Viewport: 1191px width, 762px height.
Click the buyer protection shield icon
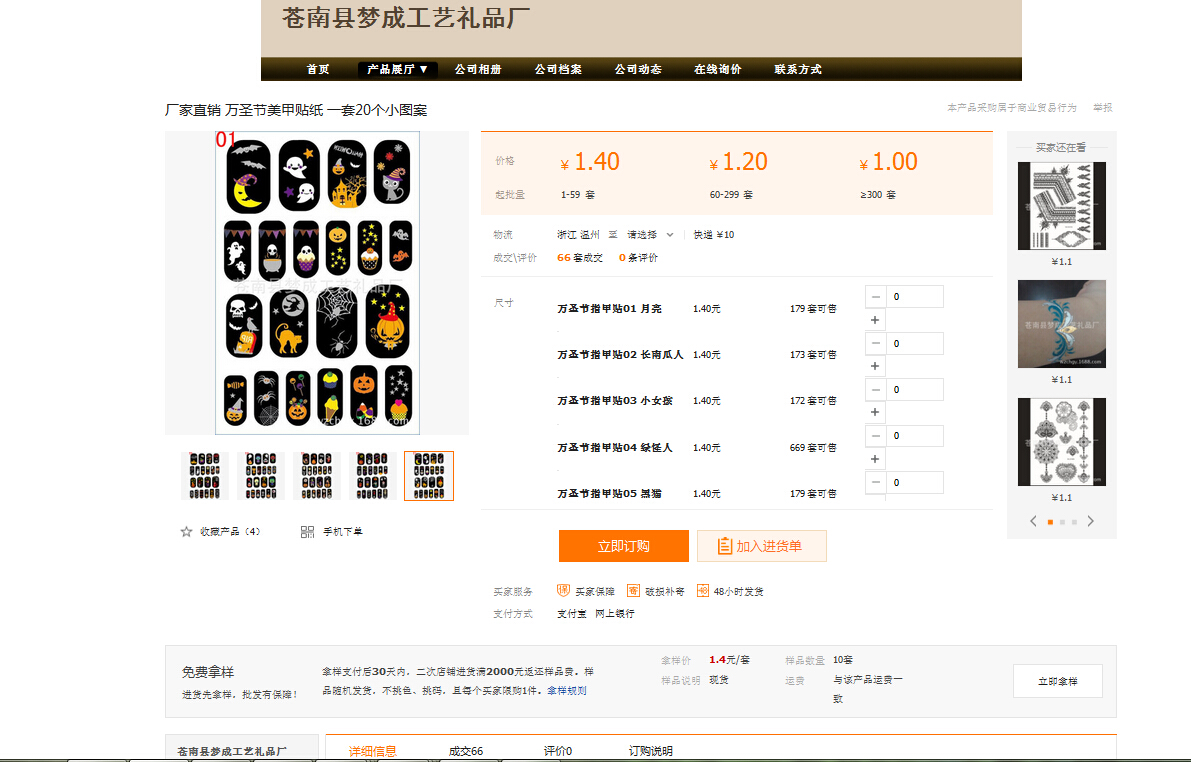[563, 591]
